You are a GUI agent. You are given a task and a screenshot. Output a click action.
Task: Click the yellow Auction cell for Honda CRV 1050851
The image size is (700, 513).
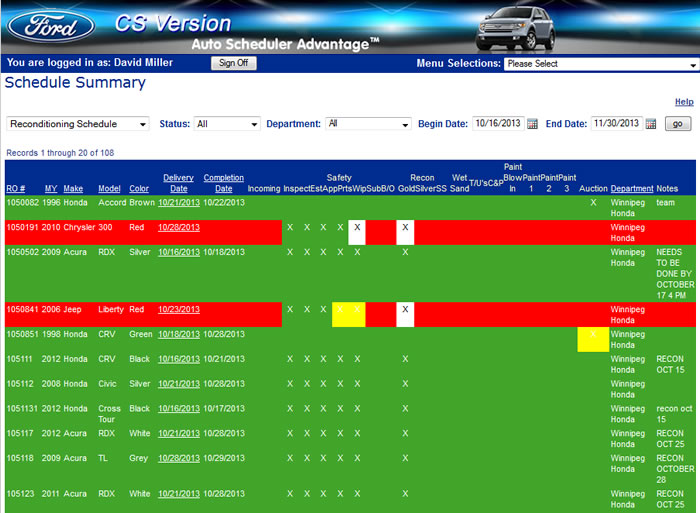[x=593, y=338]
